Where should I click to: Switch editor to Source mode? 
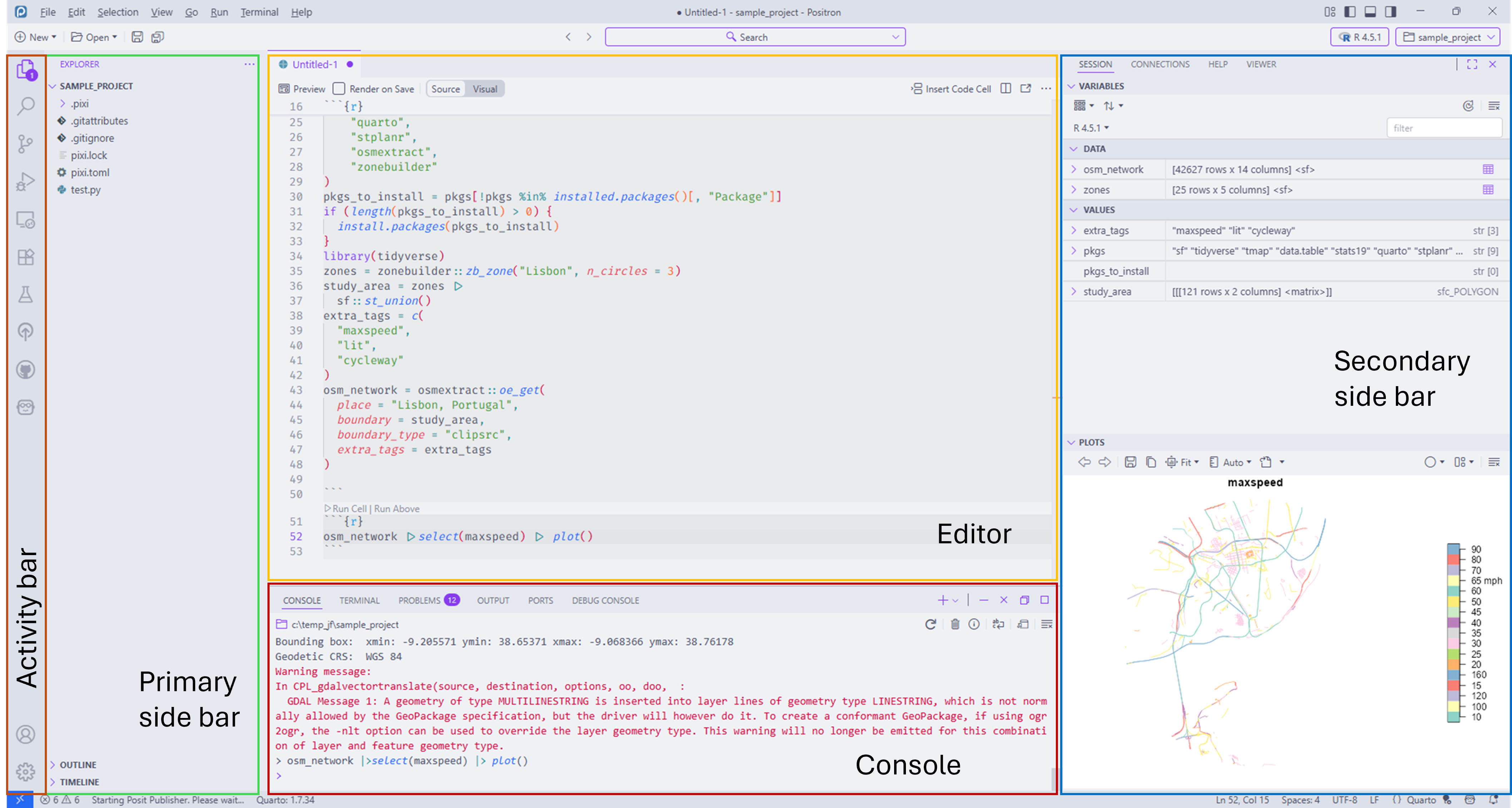[446, 89]
